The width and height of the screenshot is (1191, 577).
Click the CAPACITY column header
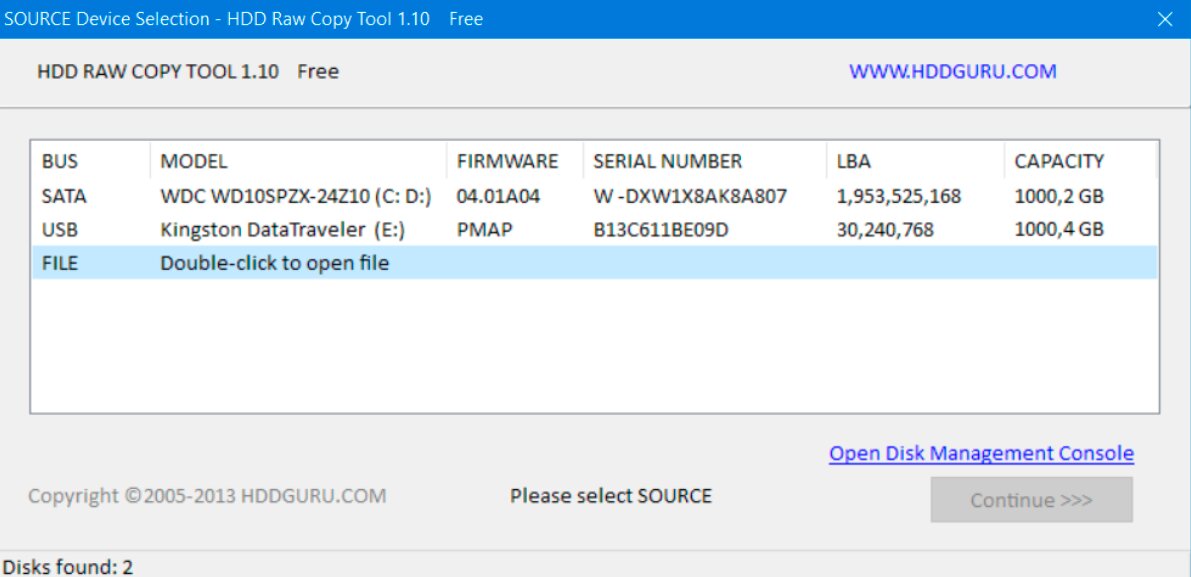[x=1080, y=162]
